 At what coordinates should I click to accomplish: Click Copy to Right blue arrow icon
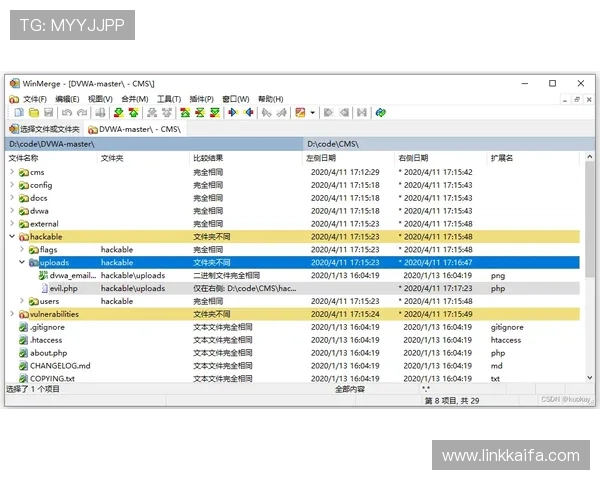(233, 113)
